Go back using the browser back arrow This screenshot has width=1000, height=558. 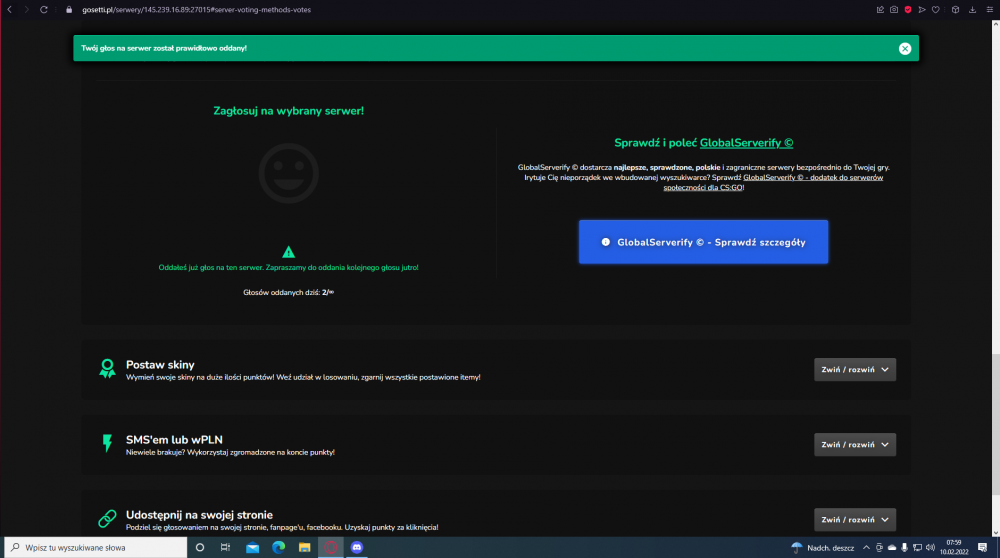10,10
